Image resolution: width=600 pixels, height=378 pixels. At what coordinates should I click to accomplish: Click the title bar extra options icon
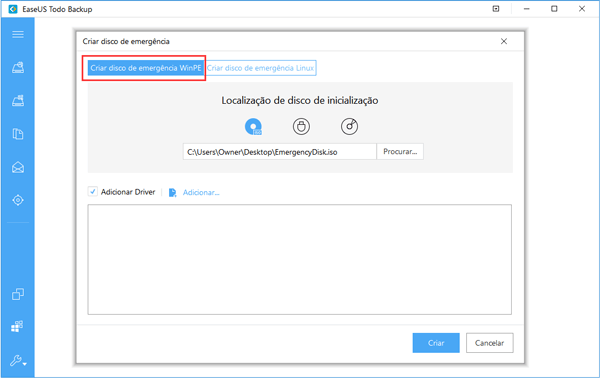coord(496,9)
